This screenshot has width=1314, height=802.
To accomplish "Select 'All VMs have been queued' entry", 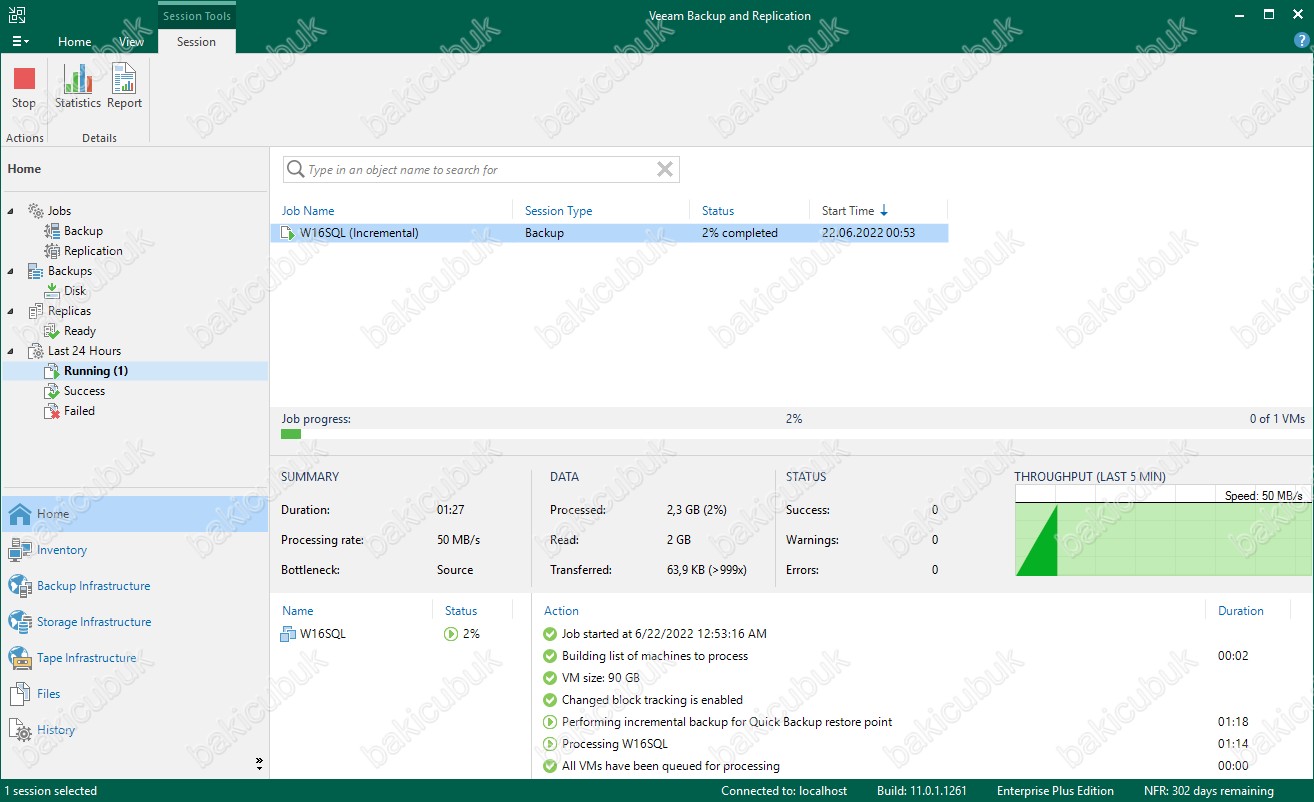I will [x=661, y=766].
